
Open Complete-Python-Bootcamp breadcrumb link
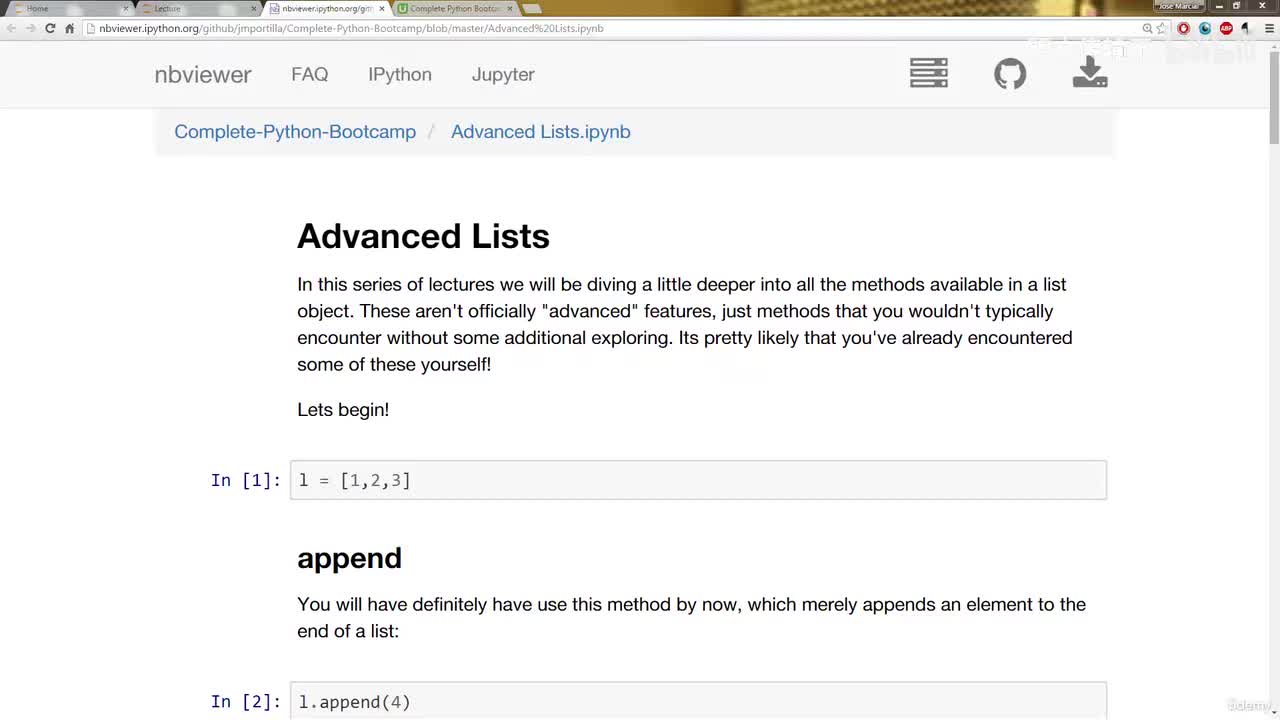pyautogui.click(x=295, y=132)
